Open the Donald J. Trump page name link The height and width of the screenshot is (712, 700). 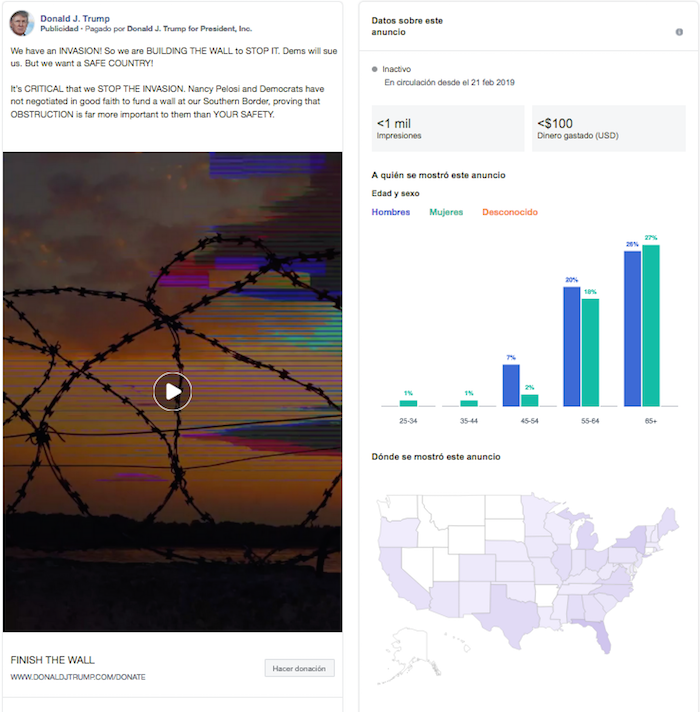point(75,18)
